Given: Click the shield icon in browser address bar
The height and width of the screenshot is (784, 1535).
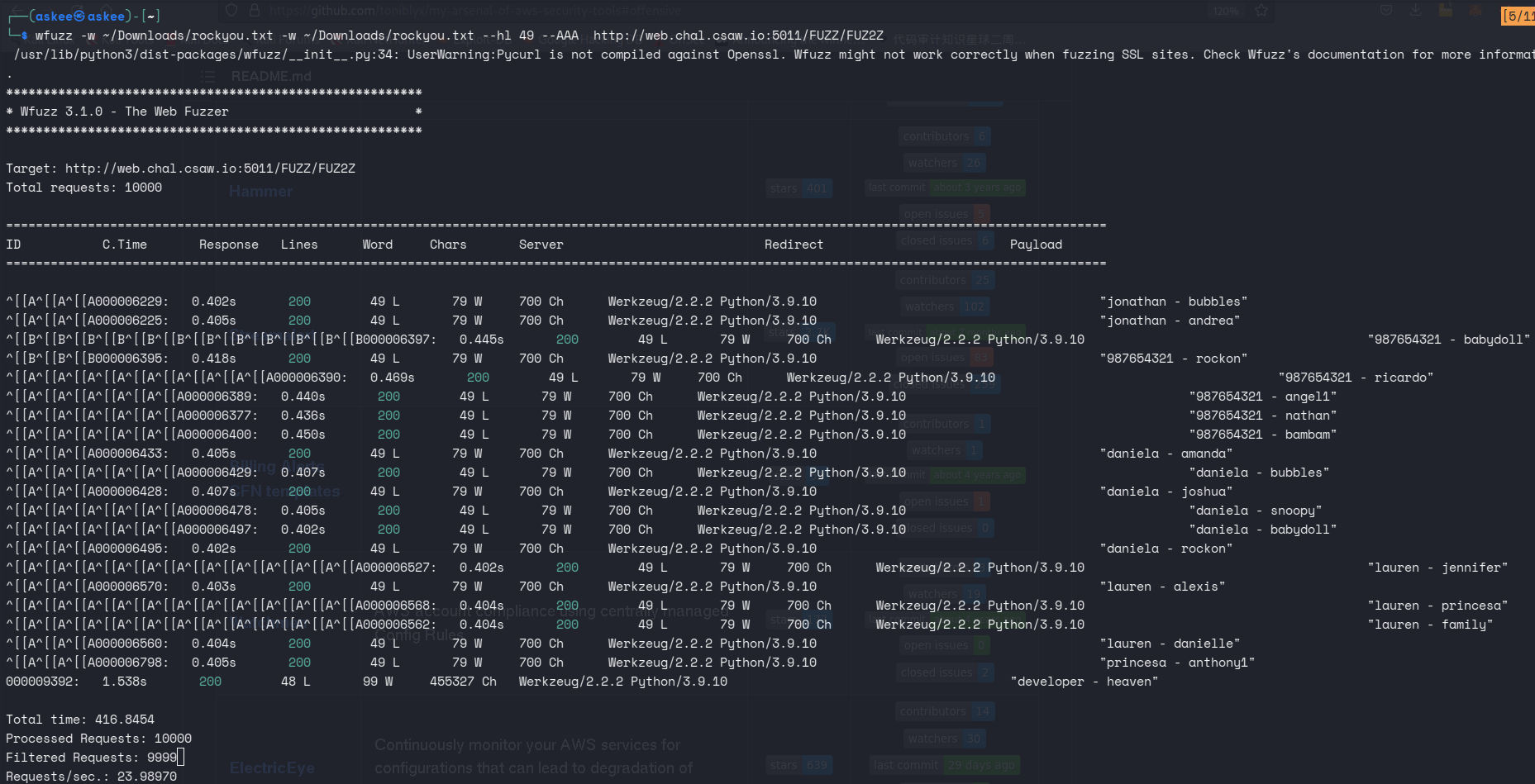Looking at the screenshot, I should click(231, 11).
